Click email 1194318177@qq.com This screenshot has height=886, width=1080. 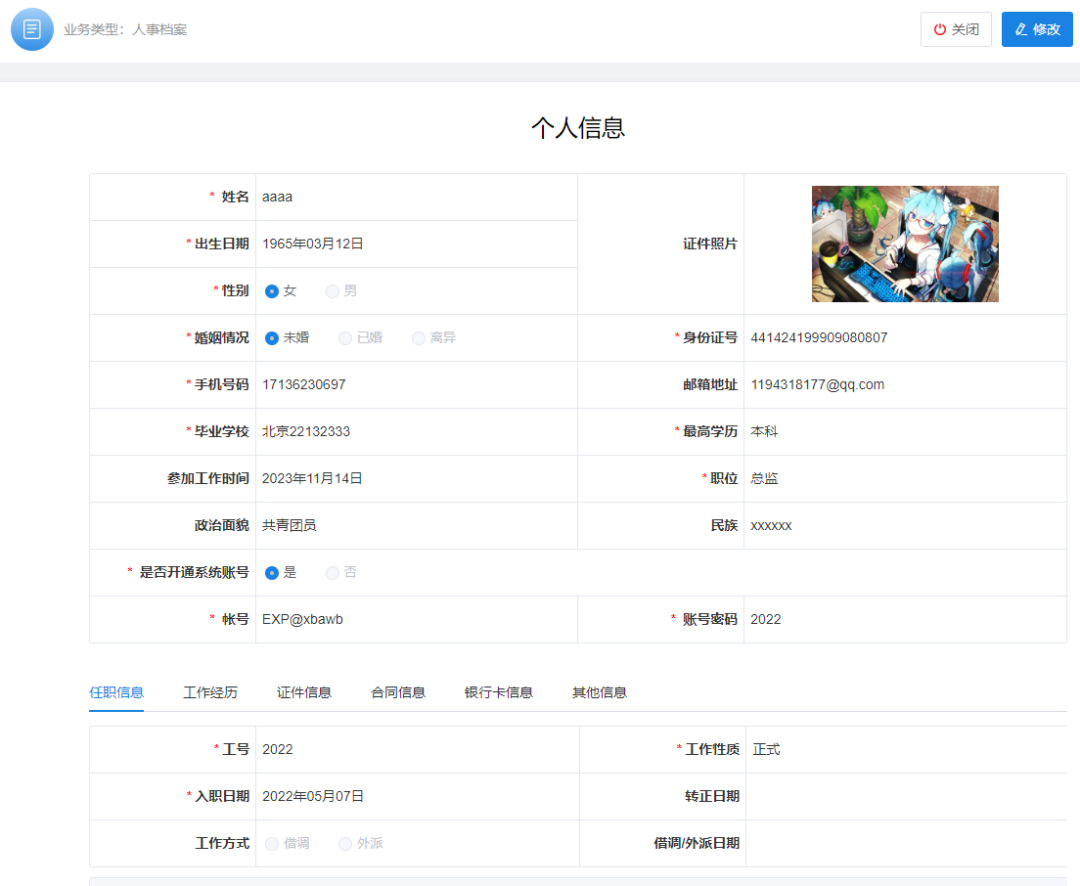point(818,384)
